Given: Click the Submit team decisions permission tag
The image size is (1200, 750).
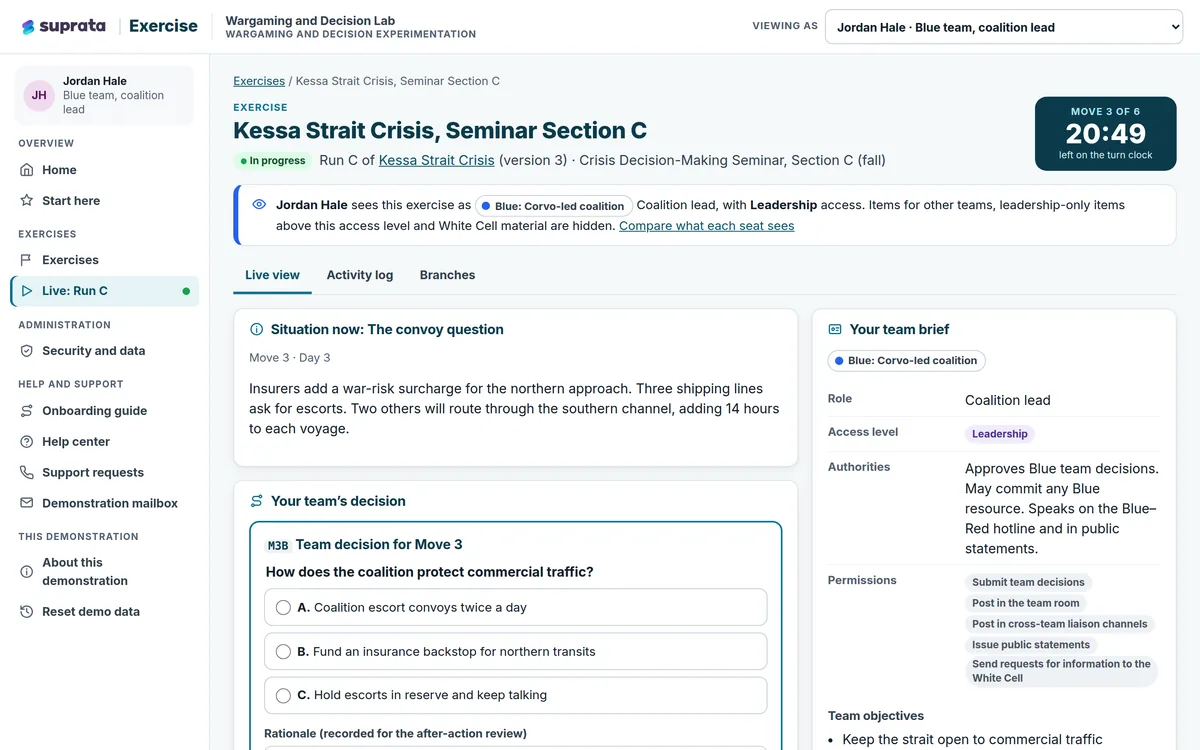Looking at the screenshot, I should 1028,582.
